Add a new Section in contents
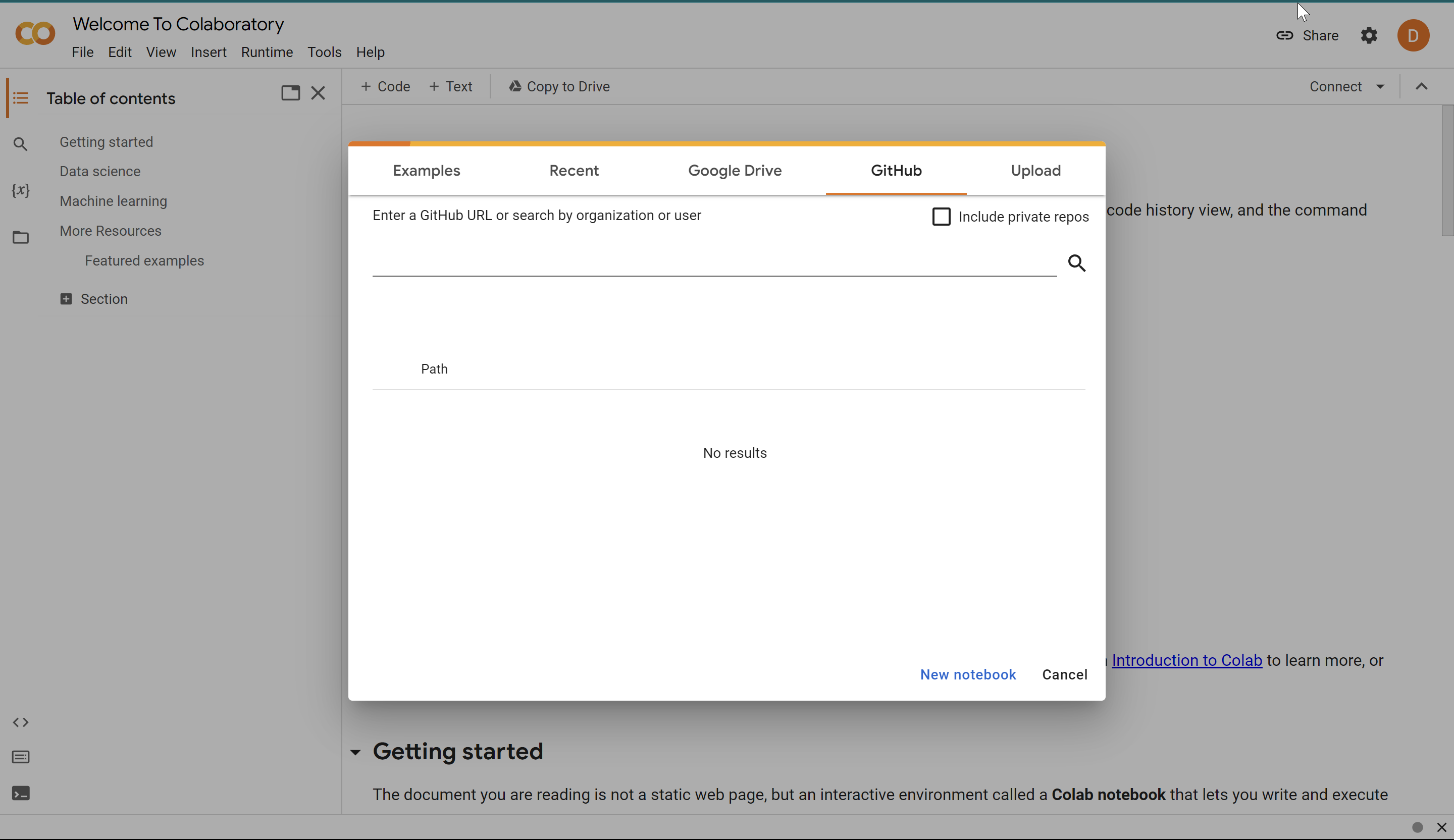 [94, 299]
